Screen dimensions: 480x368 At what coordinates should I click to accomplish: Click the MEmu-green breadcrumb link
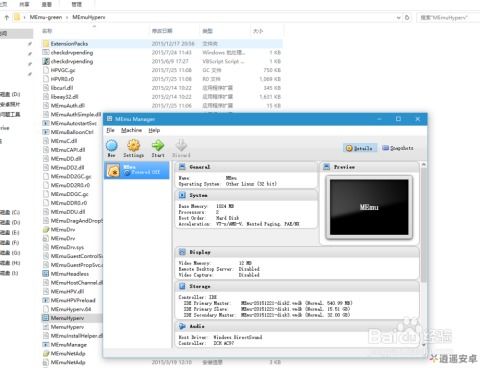click(46, 17)
